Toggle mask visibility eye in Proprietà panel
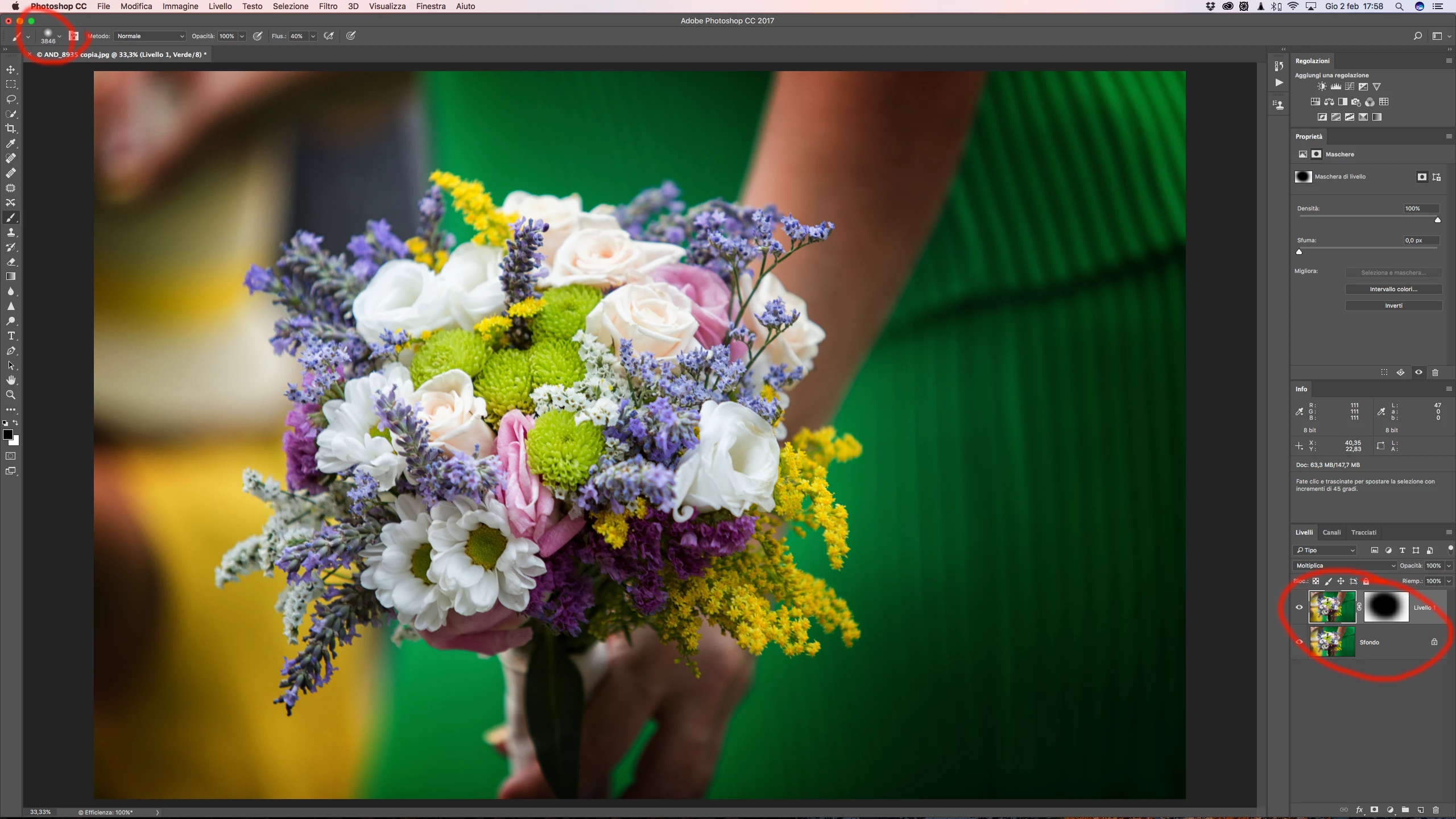This screenshot has height=819, width=1456. [1418, 373]
